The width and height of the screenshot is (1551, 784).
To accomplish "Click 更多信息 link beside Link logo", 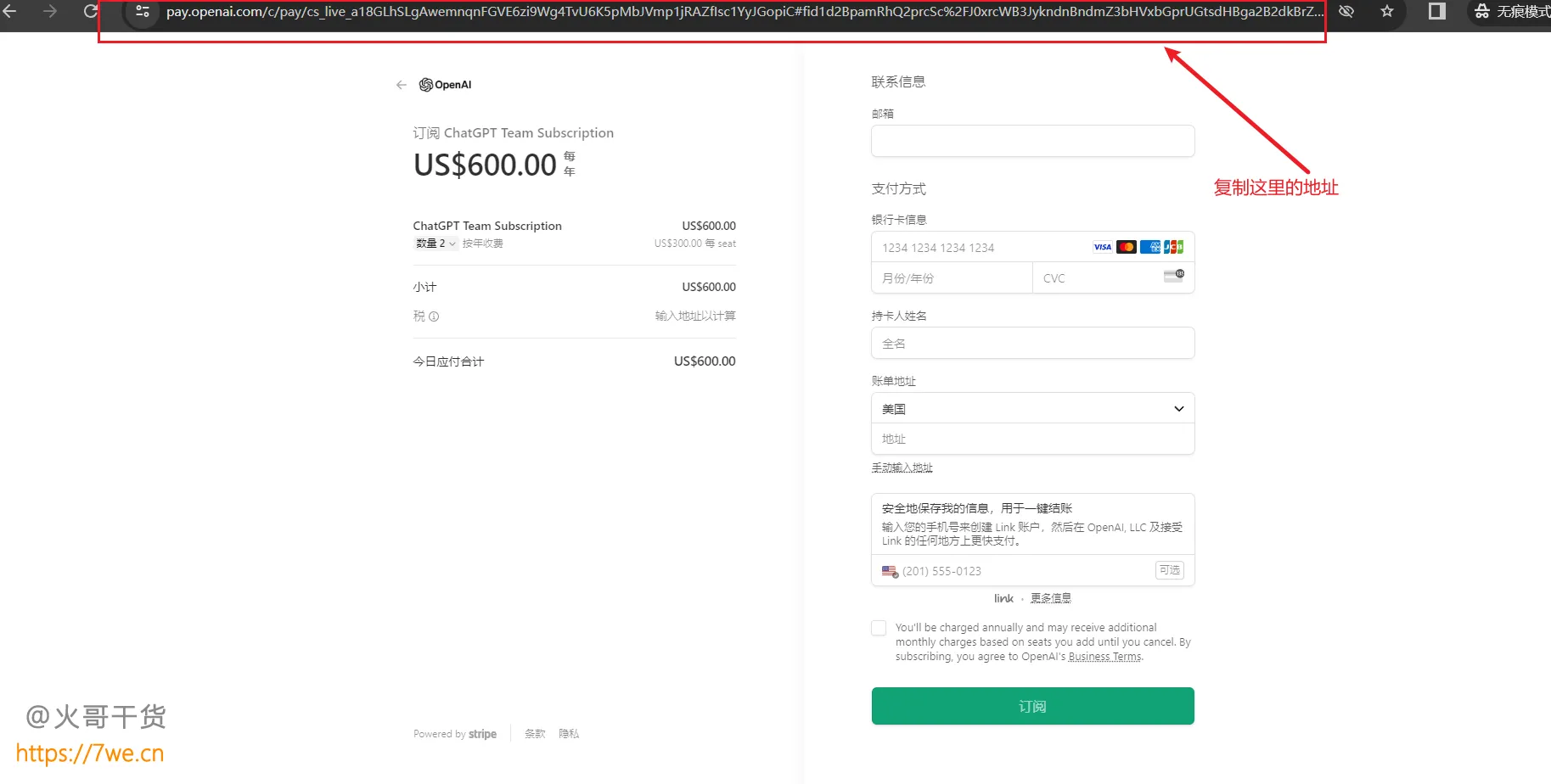I will (1050, 598).
